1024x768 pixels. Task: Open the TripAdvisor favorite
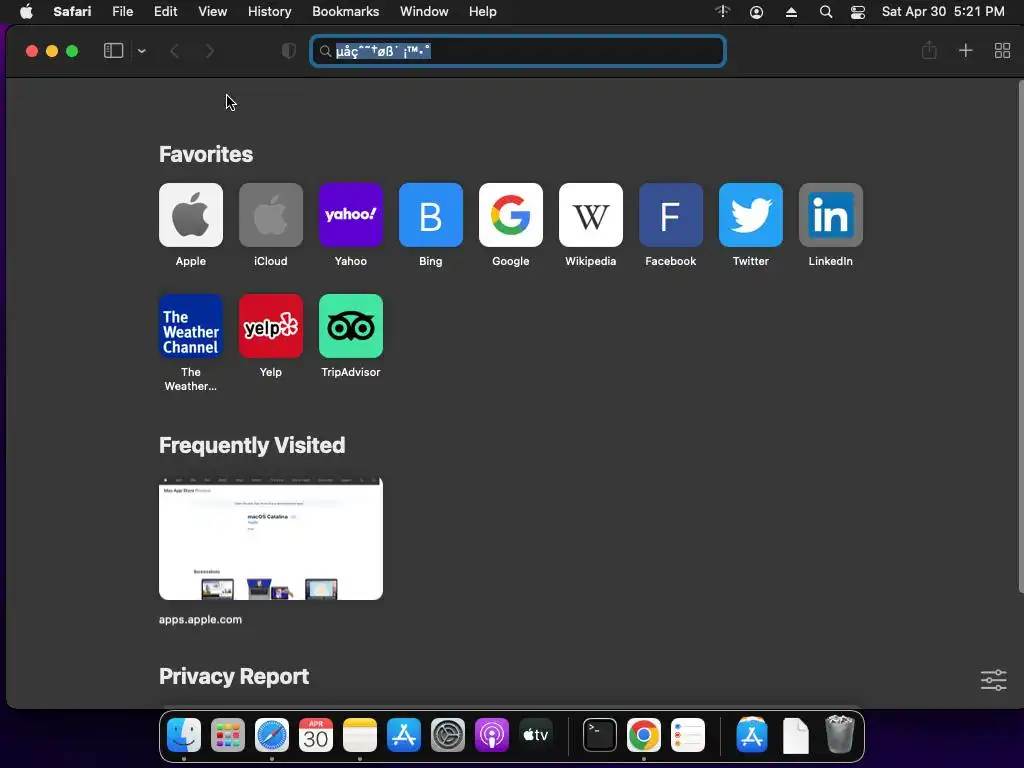(351, 326)
